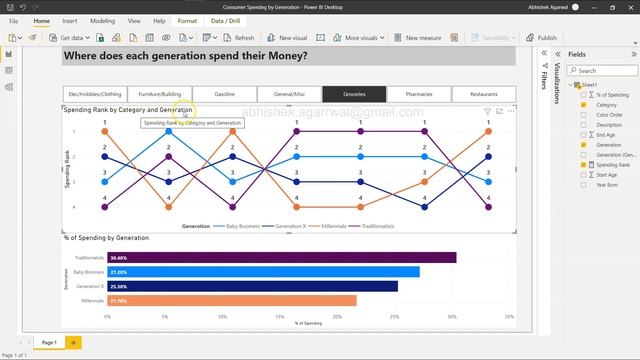Publish the report
This screenshot has height=360, width=640.
pos(541,38)
